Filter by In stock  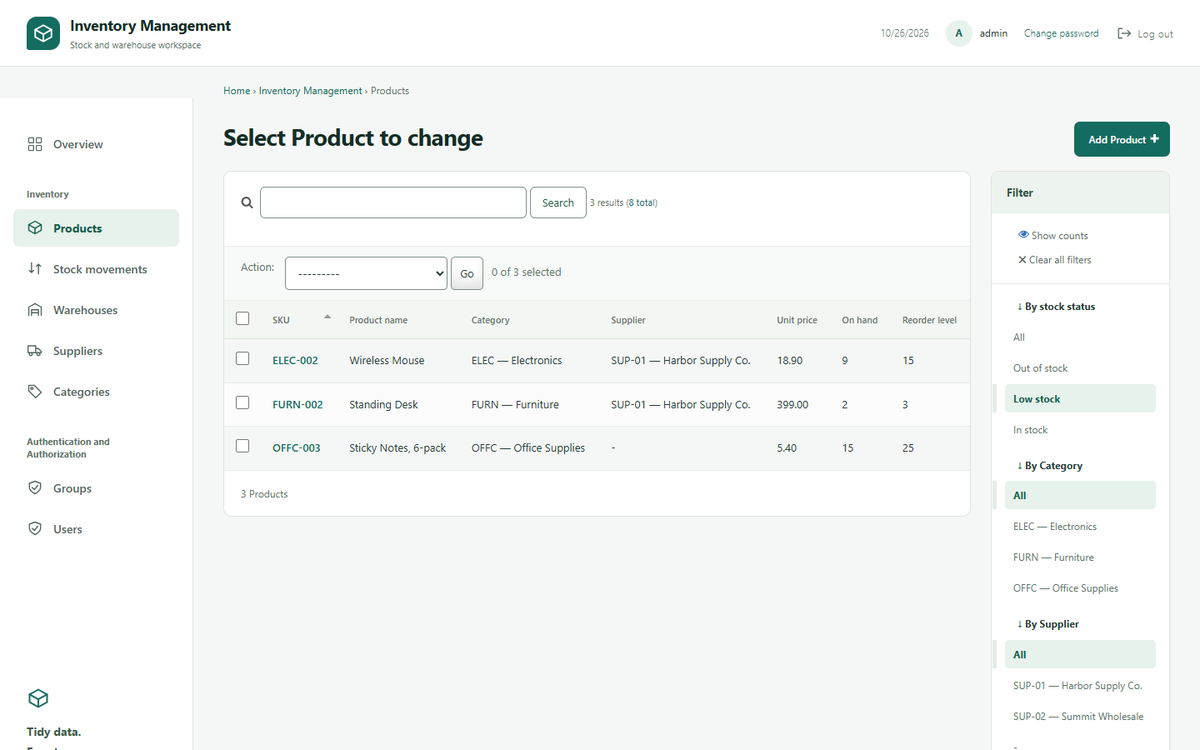click(x=1080, y=430)
